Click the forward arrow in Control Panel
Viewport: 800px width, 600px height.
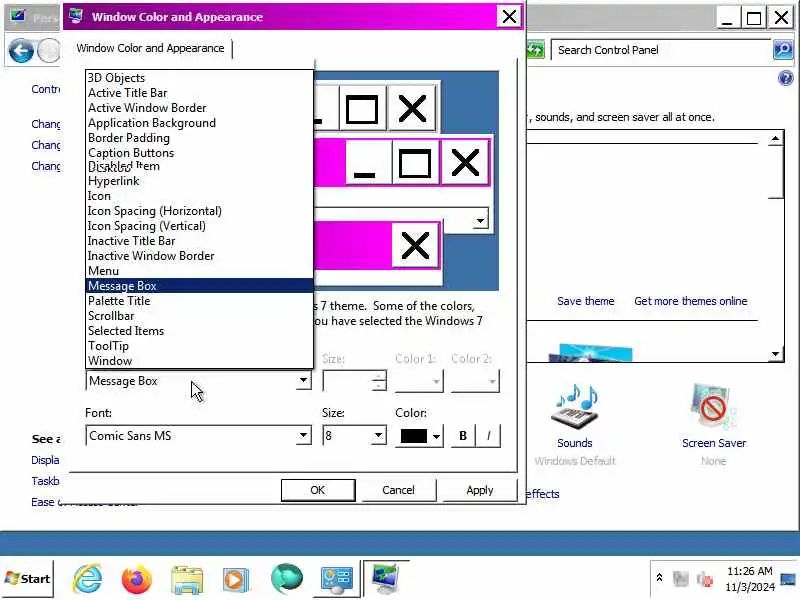(49, 51)
